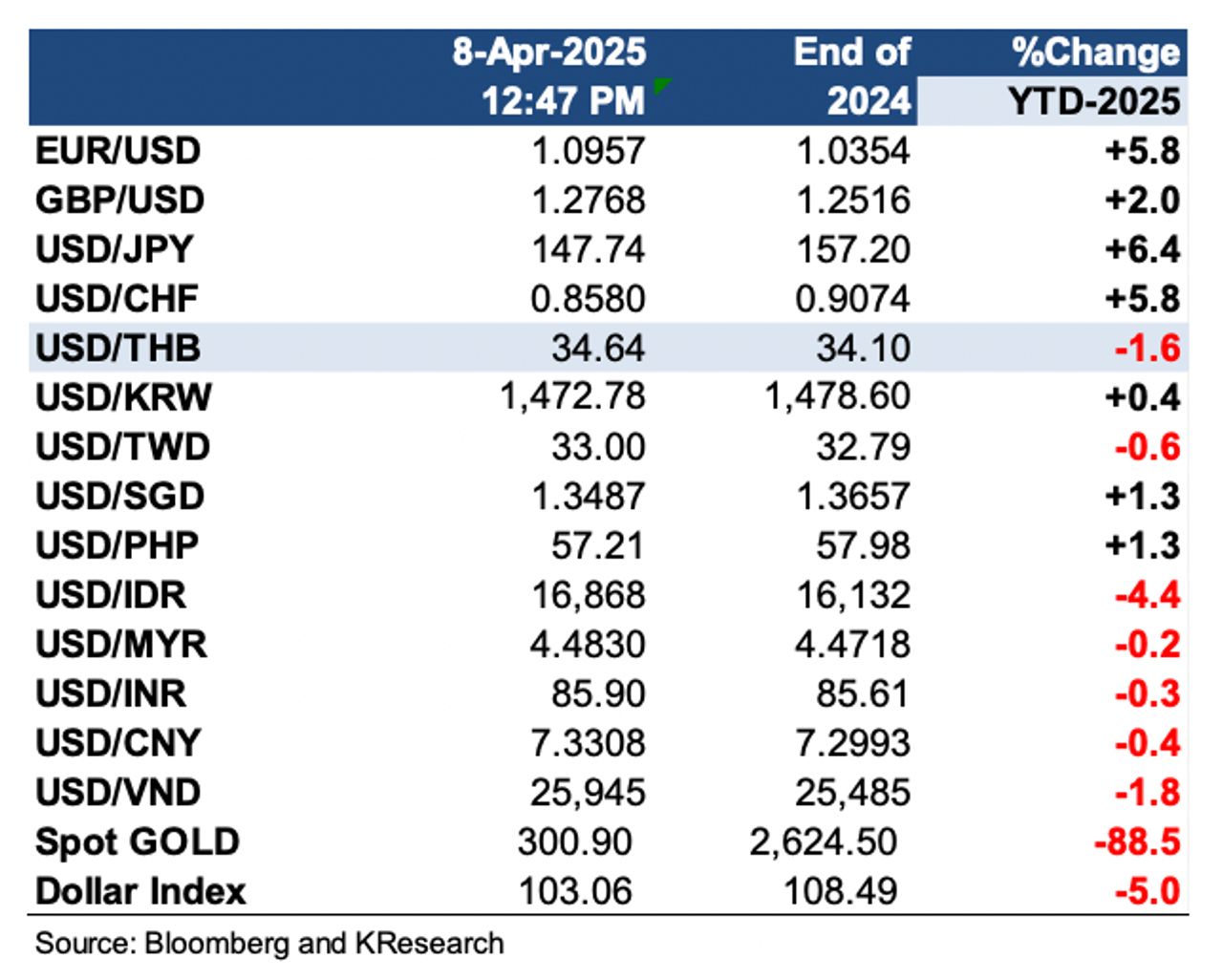
Task: Select the USD/KRW end-2024 value 1,478.60
Action: coord(837,396)
